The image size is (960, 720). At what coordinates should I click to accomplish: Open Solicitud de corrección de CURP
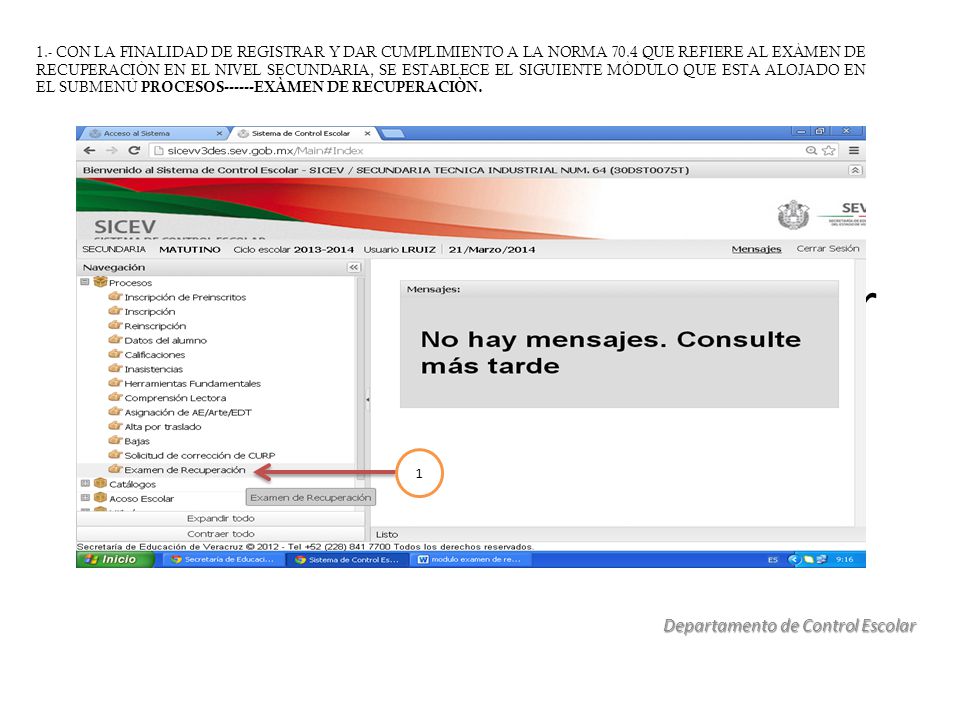[200, 456]
